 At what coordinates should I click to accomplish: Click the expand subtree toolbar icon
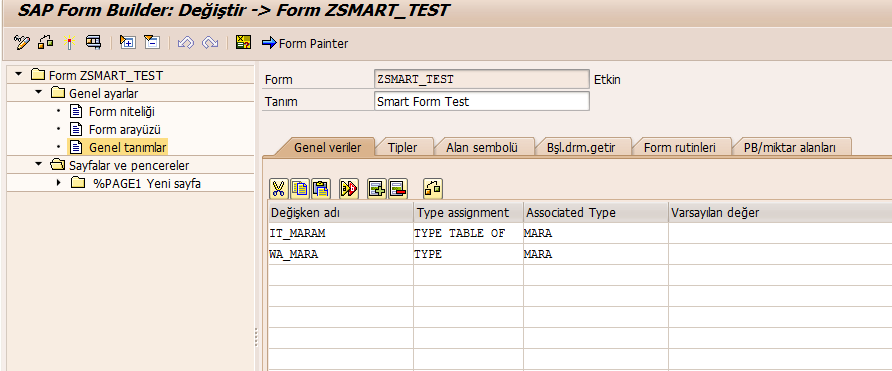coord(127,43)
